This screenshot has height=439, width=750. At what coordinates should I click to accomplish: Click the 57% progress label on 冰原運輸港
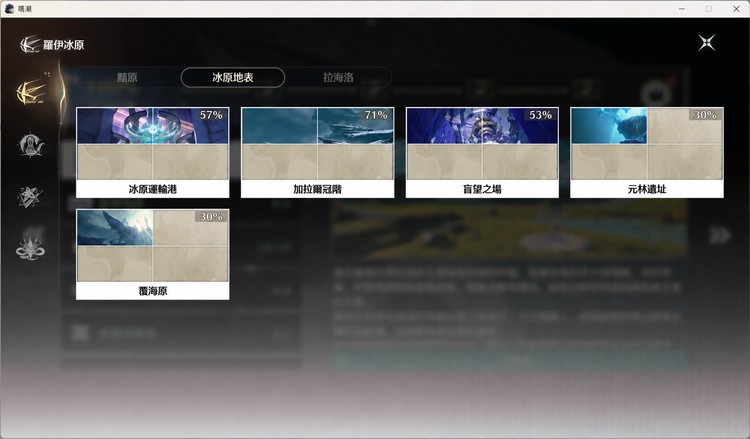(211, 115)
